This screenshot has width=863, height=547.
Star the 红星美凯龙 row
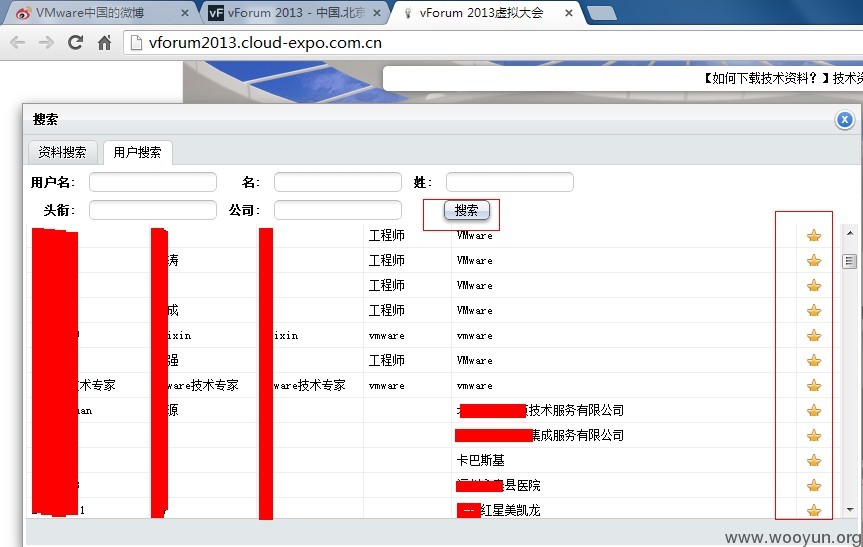[x=814, y=511]
